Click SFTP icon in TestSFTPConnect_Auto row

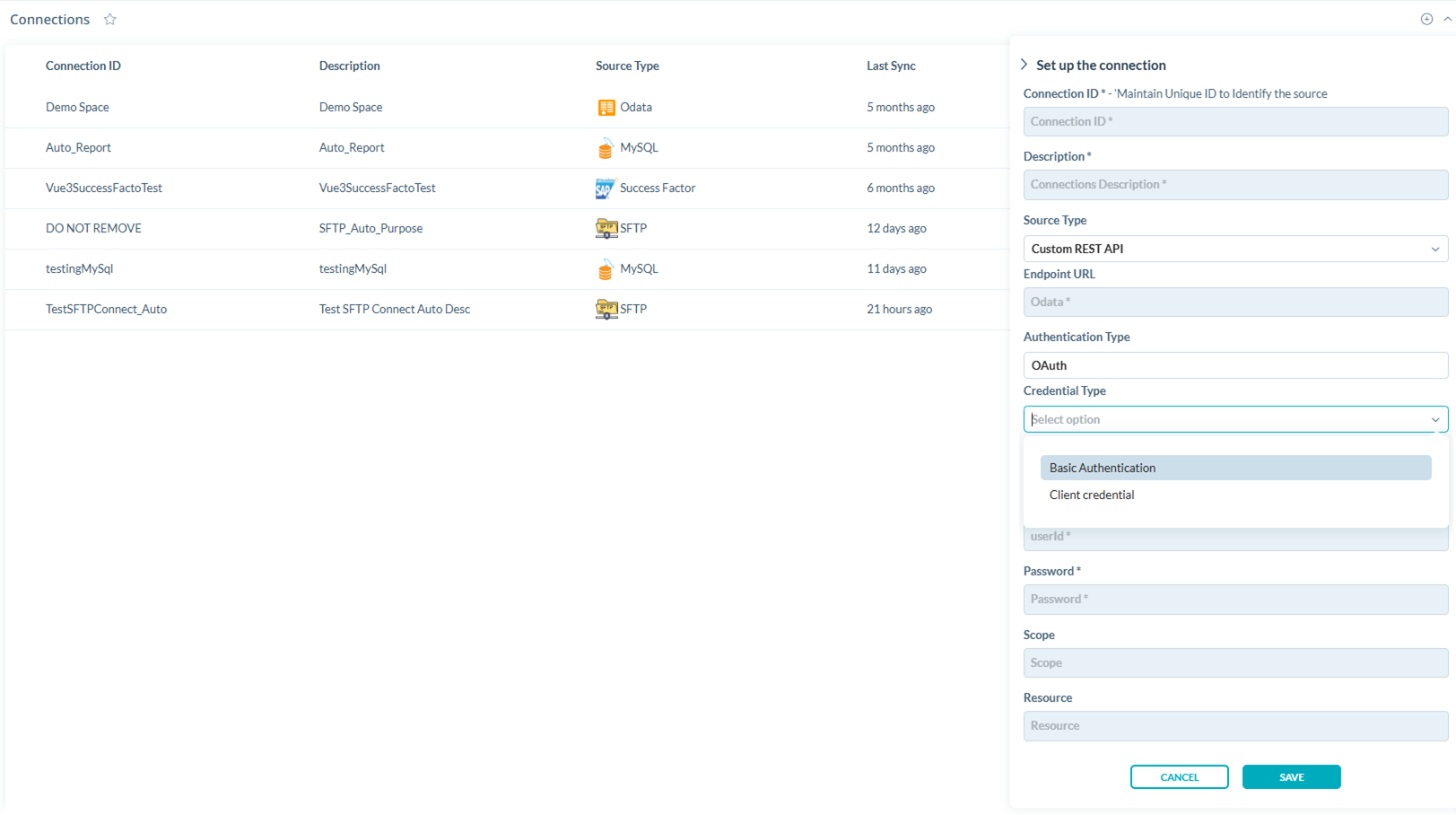click(606, 310)
